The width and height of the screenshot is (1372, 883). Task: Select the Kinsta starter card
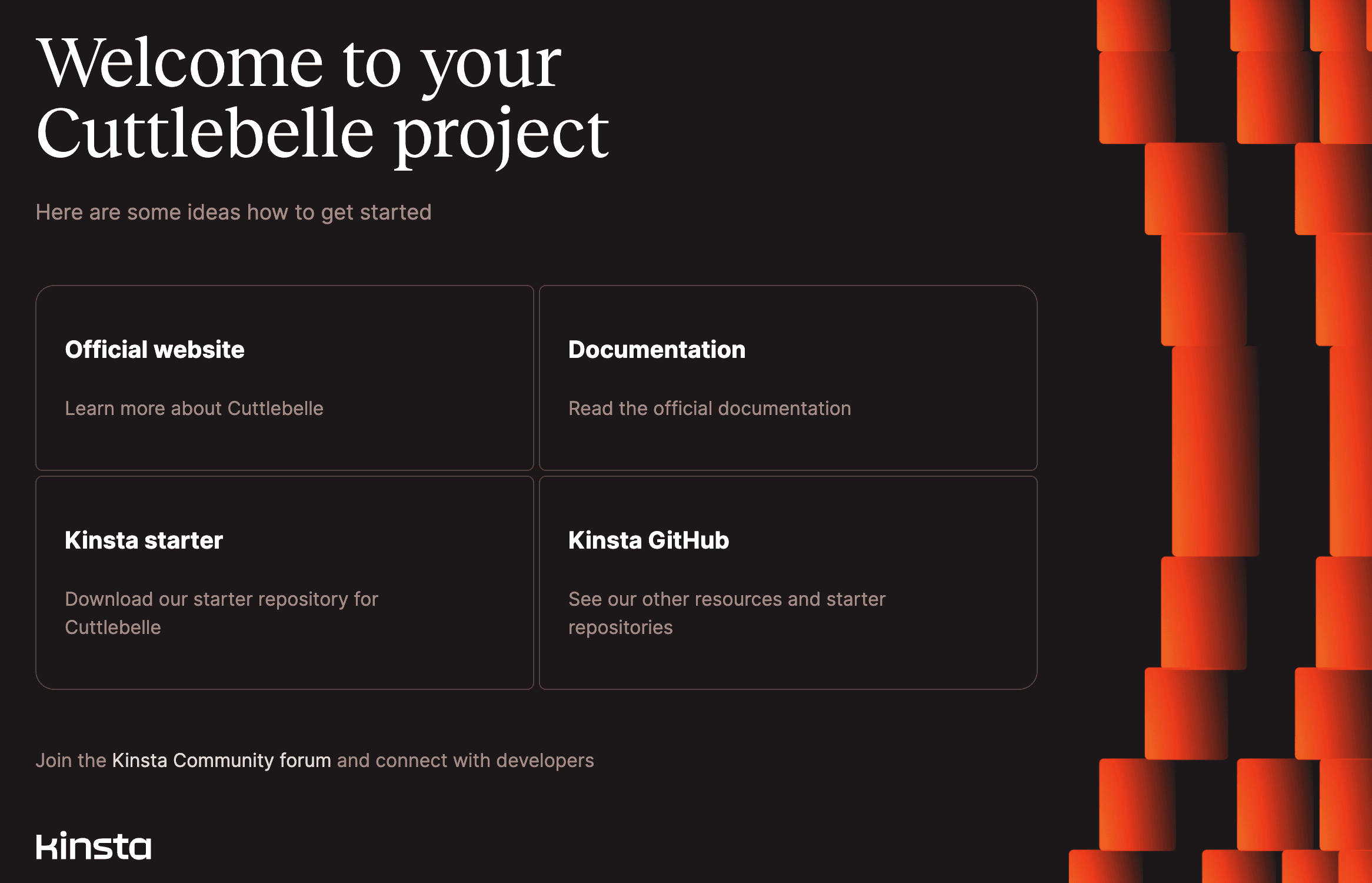point(285,583)
